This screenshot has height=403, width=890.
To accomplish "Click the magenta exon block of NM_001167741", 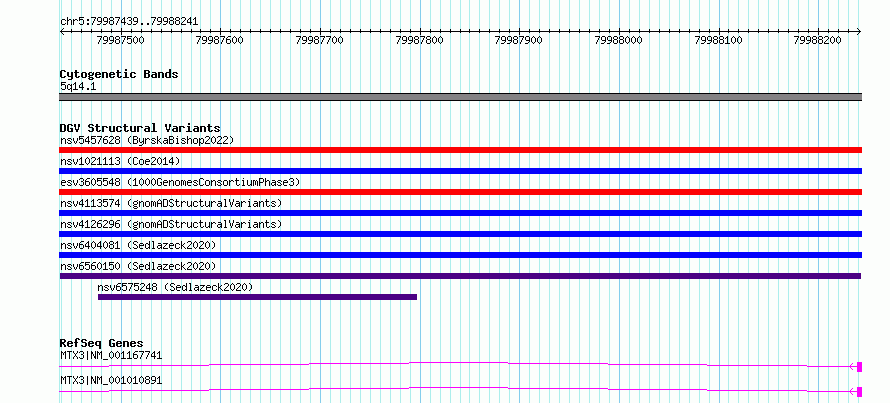I will tap(859, 367).
